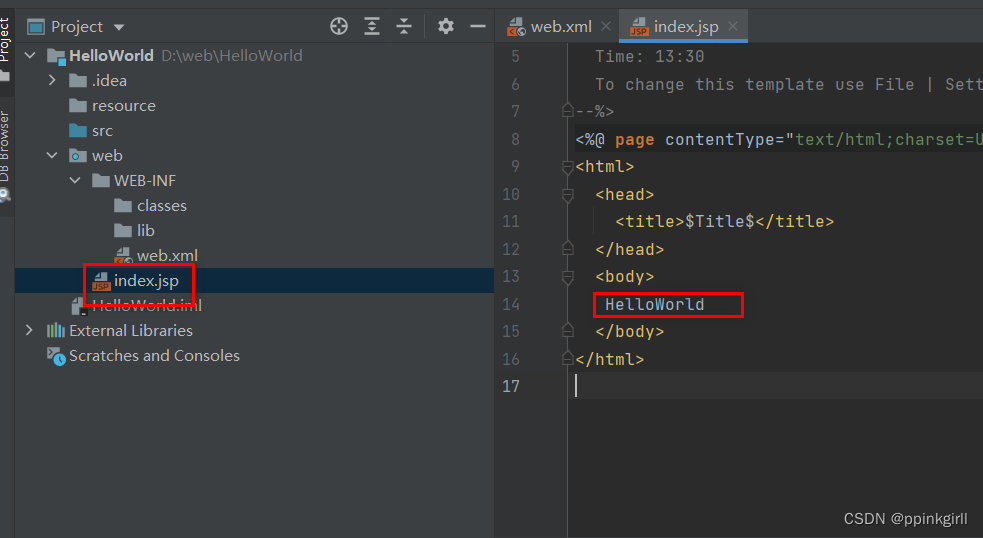The height and width of the screenshot is (538, 983).
Task: Hide the Project tool window with minus icon
Action: pos(478,26)
